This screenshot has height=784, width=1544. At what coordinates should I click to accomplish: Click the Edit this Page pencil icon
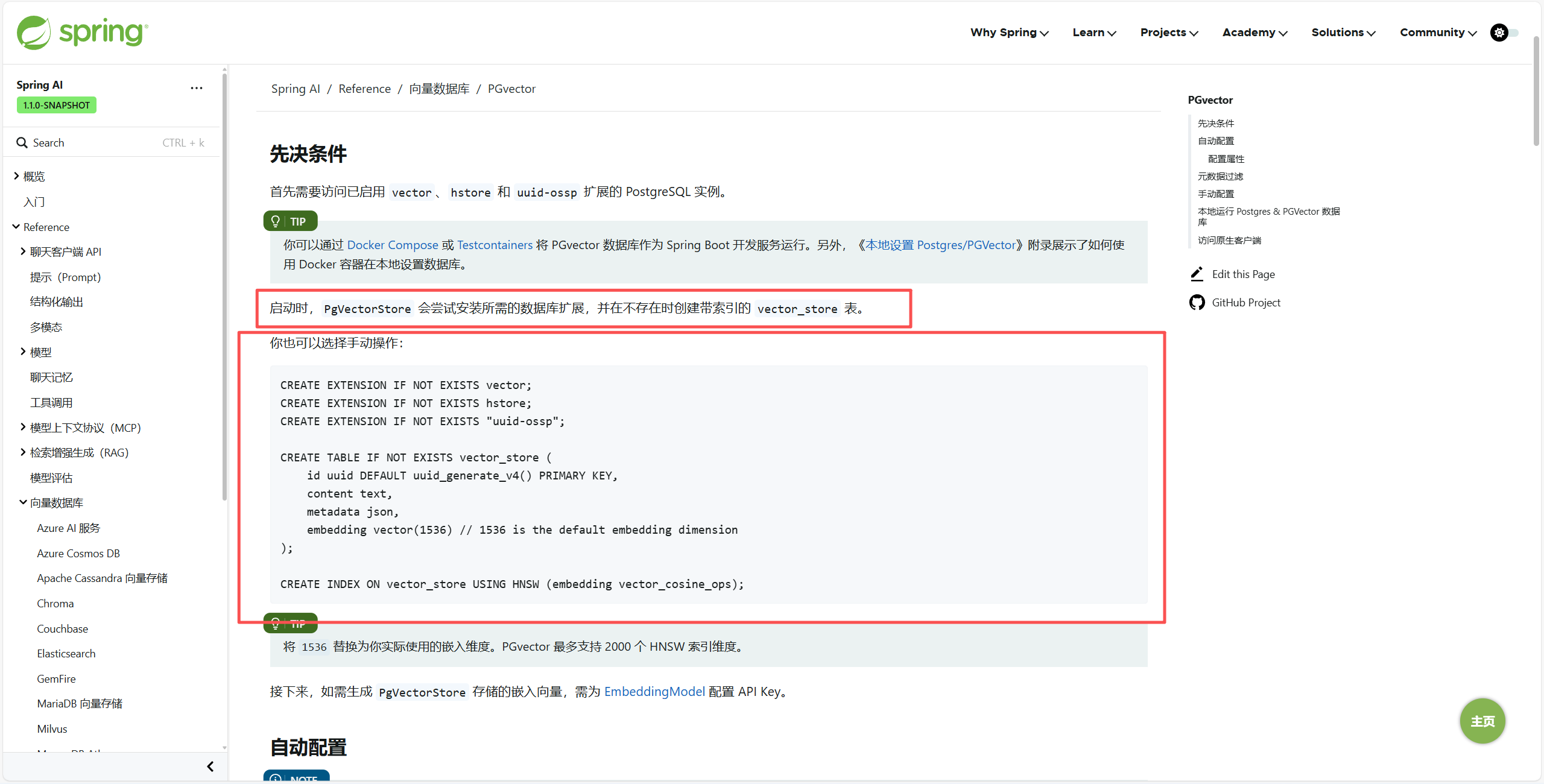tap(1197, 274)
